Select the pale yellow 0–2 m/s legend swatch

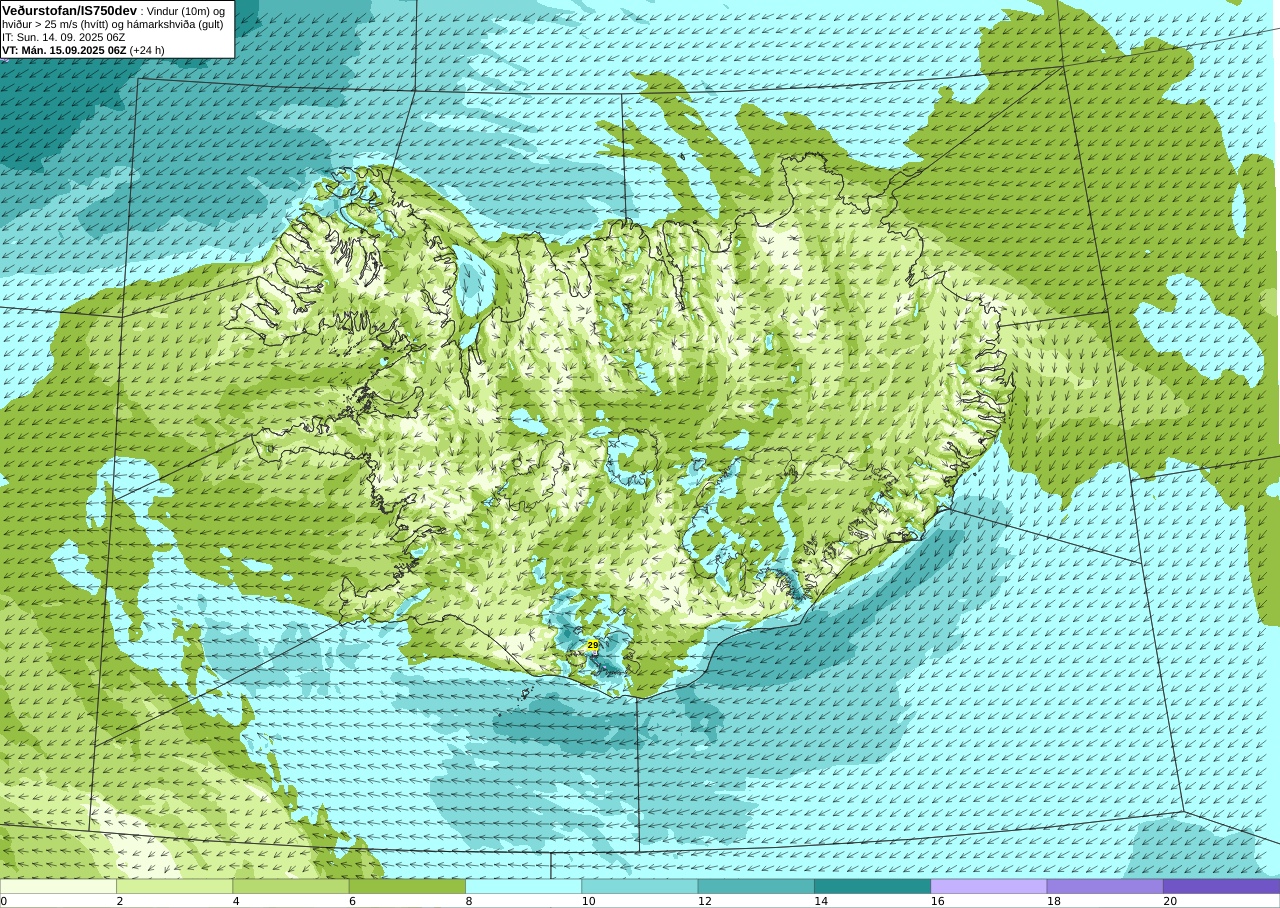tap(58, 886)
